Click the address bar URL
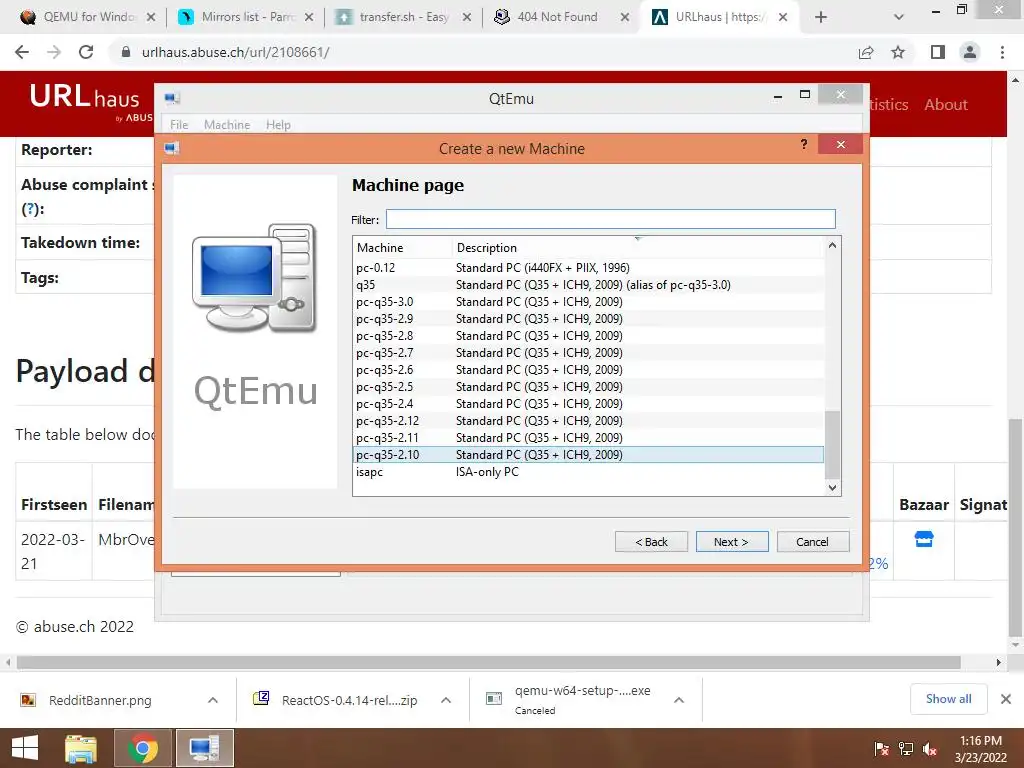Viewport: 1024px width, 768px height. (235, 52)
